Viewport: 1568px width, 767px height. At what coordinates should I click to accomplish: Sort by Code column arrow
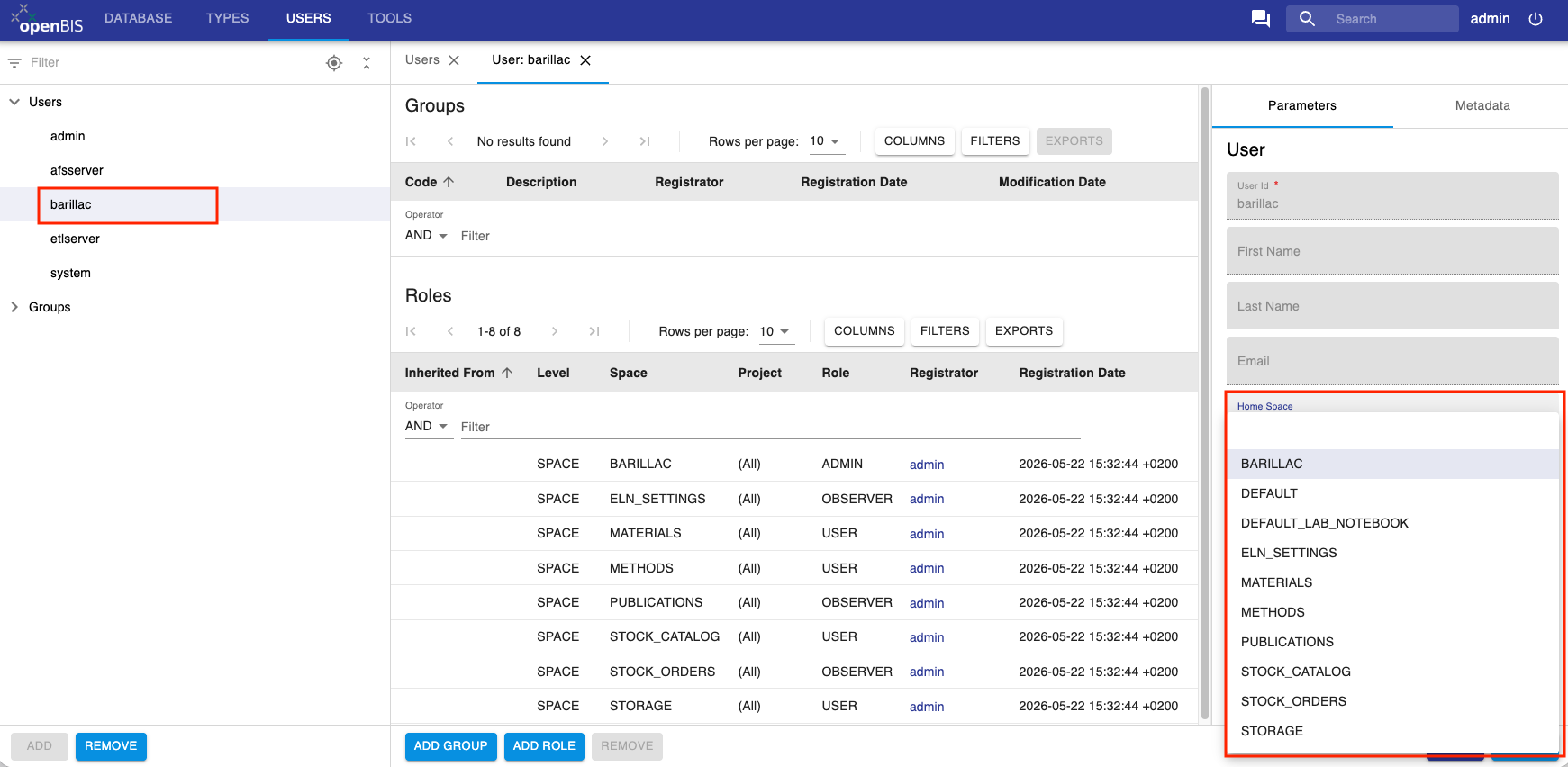pyautogui.click(x=449, y=182)
